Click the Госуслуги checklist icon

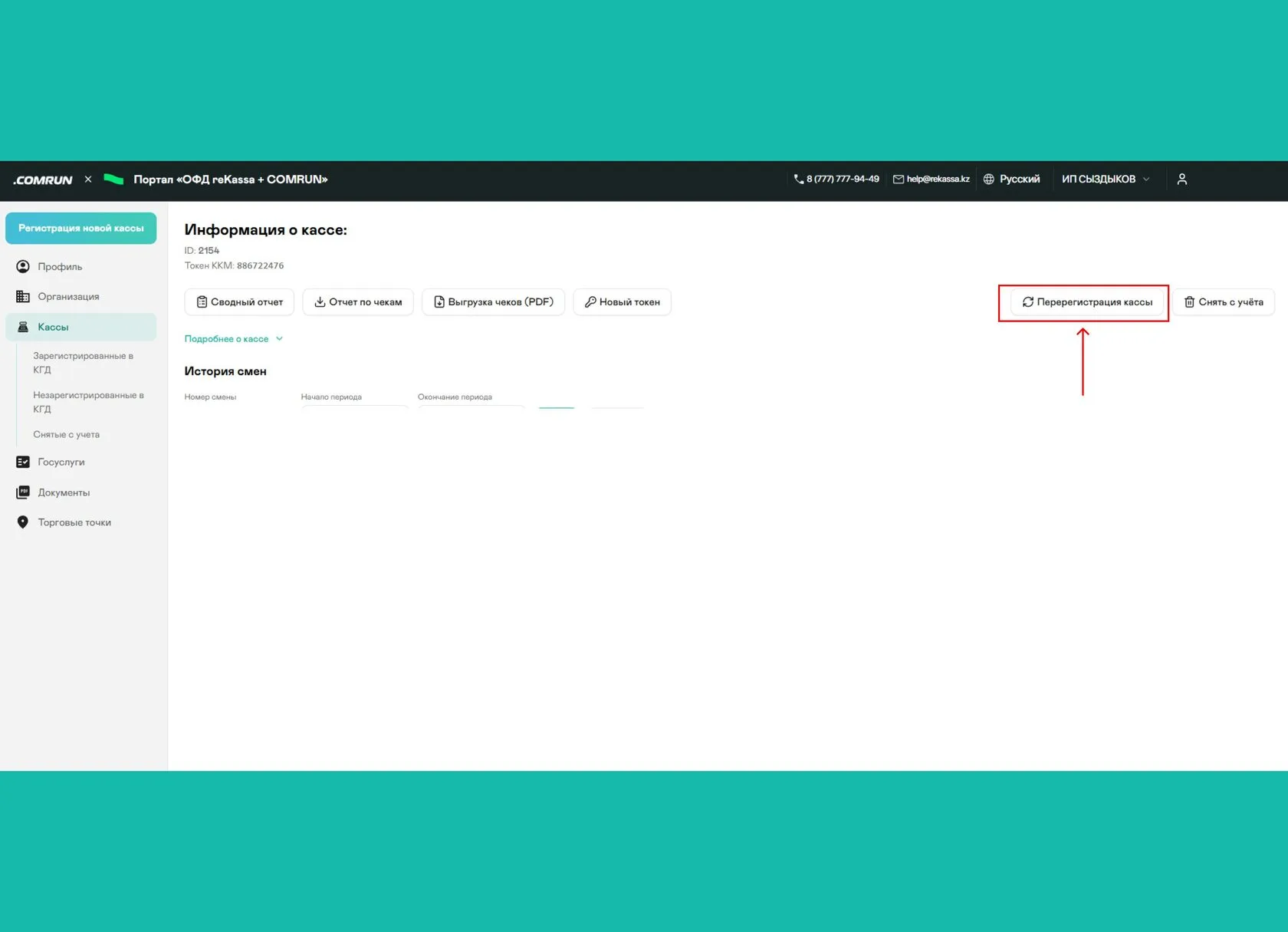coord(23,462)
